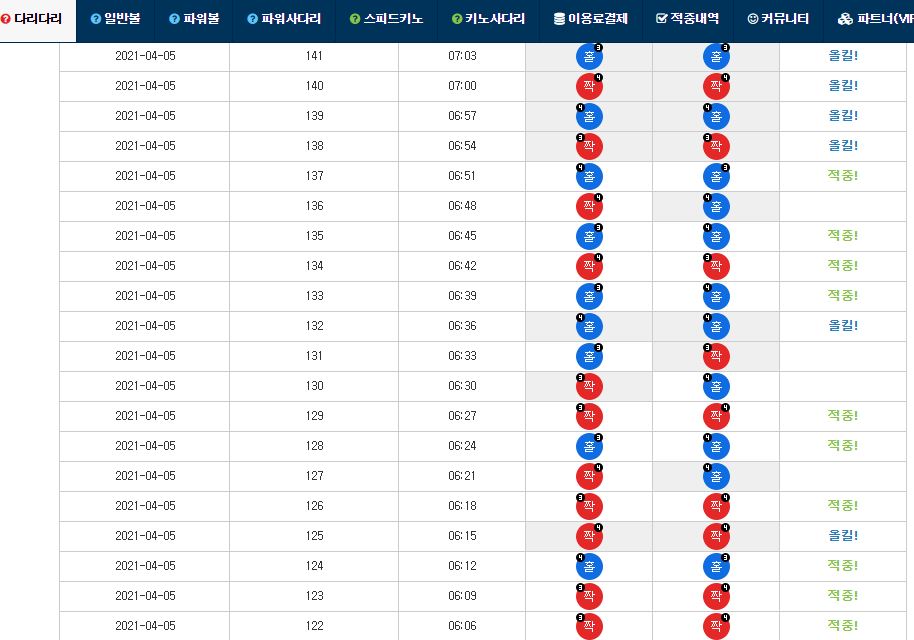The width and height of the screenshot is (914, 640).
Task: Click second red 짝 ball in round 134
Action: coord(716,266)
